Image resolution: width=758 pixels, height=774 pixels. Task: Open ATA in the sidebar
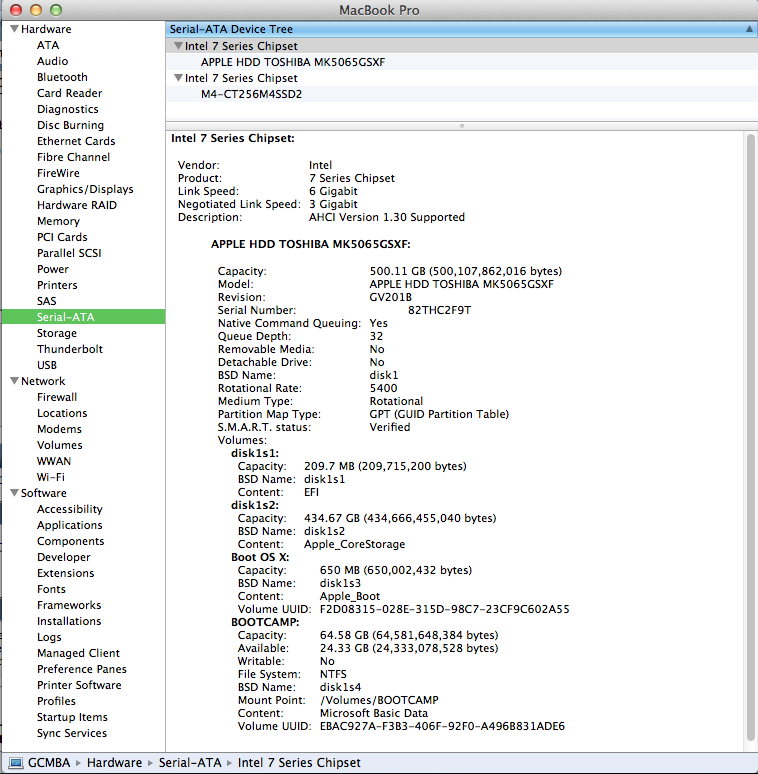coord(48,45)
